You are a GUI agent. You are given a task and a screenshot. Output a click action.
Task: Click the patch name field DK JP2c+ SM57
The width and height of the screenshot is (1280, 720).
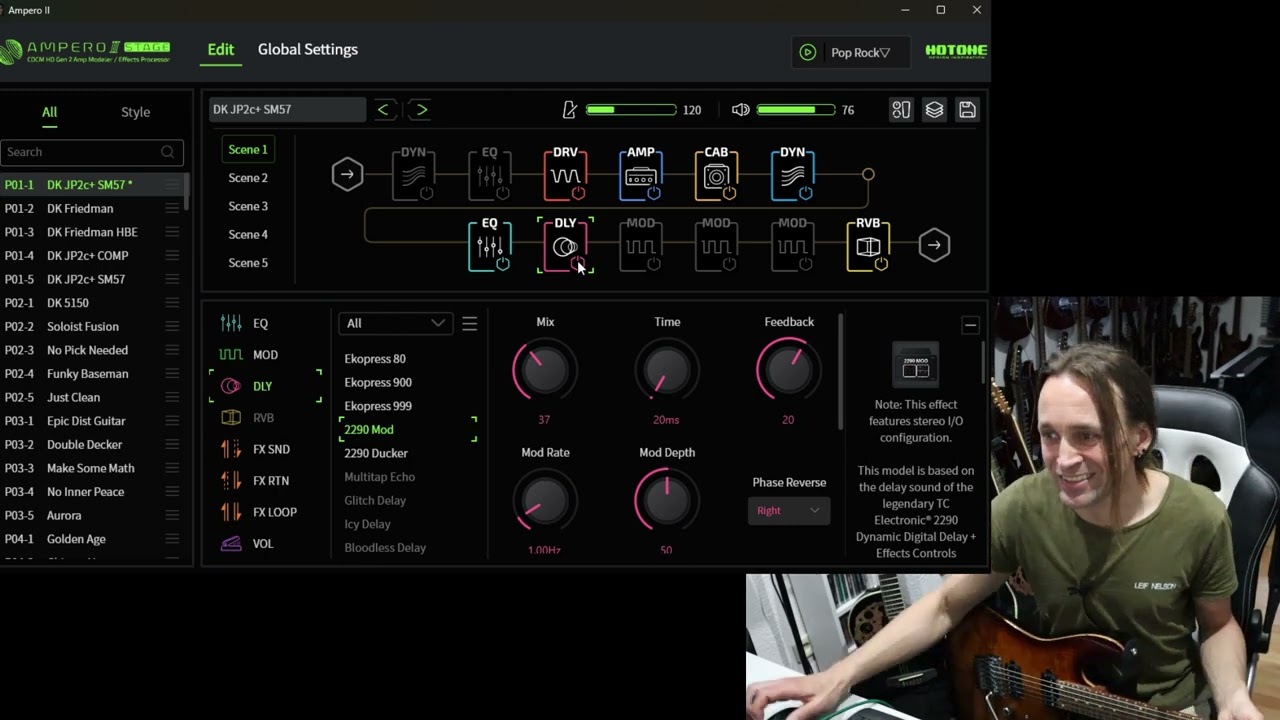pos(288,110)
